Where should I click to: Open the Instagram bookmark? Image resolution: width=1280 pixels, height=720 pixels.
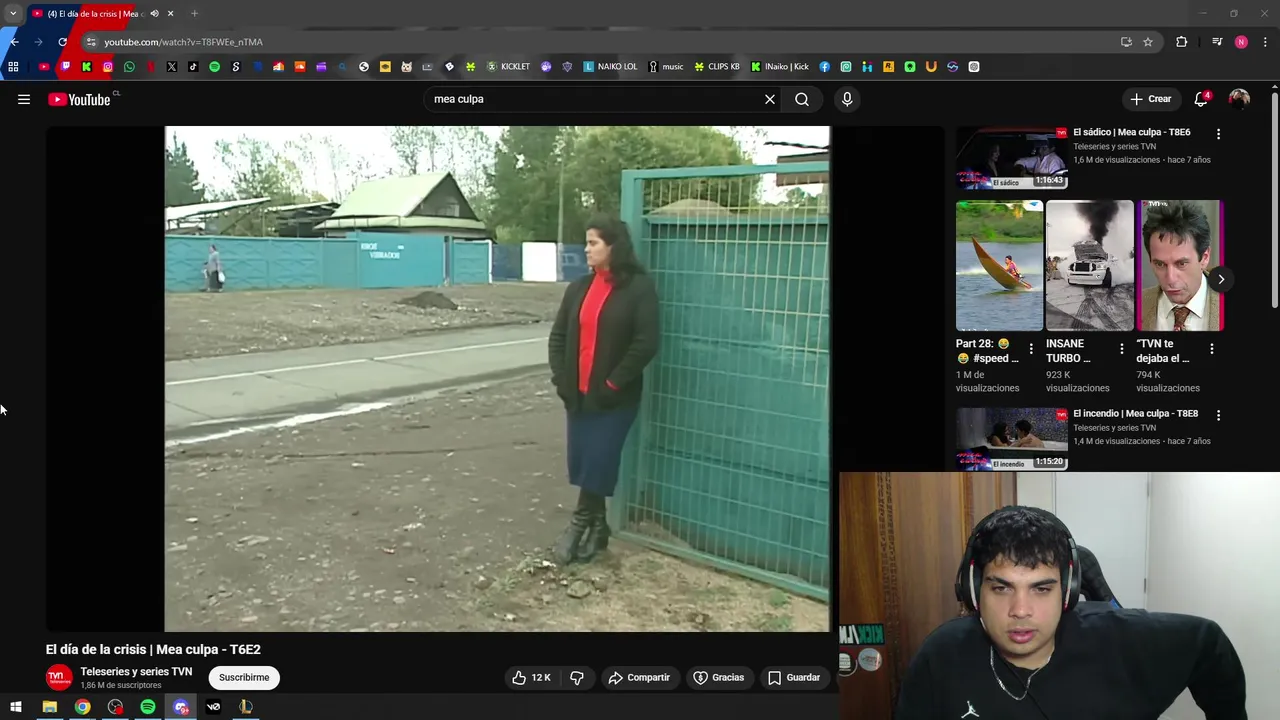[108, 67]
